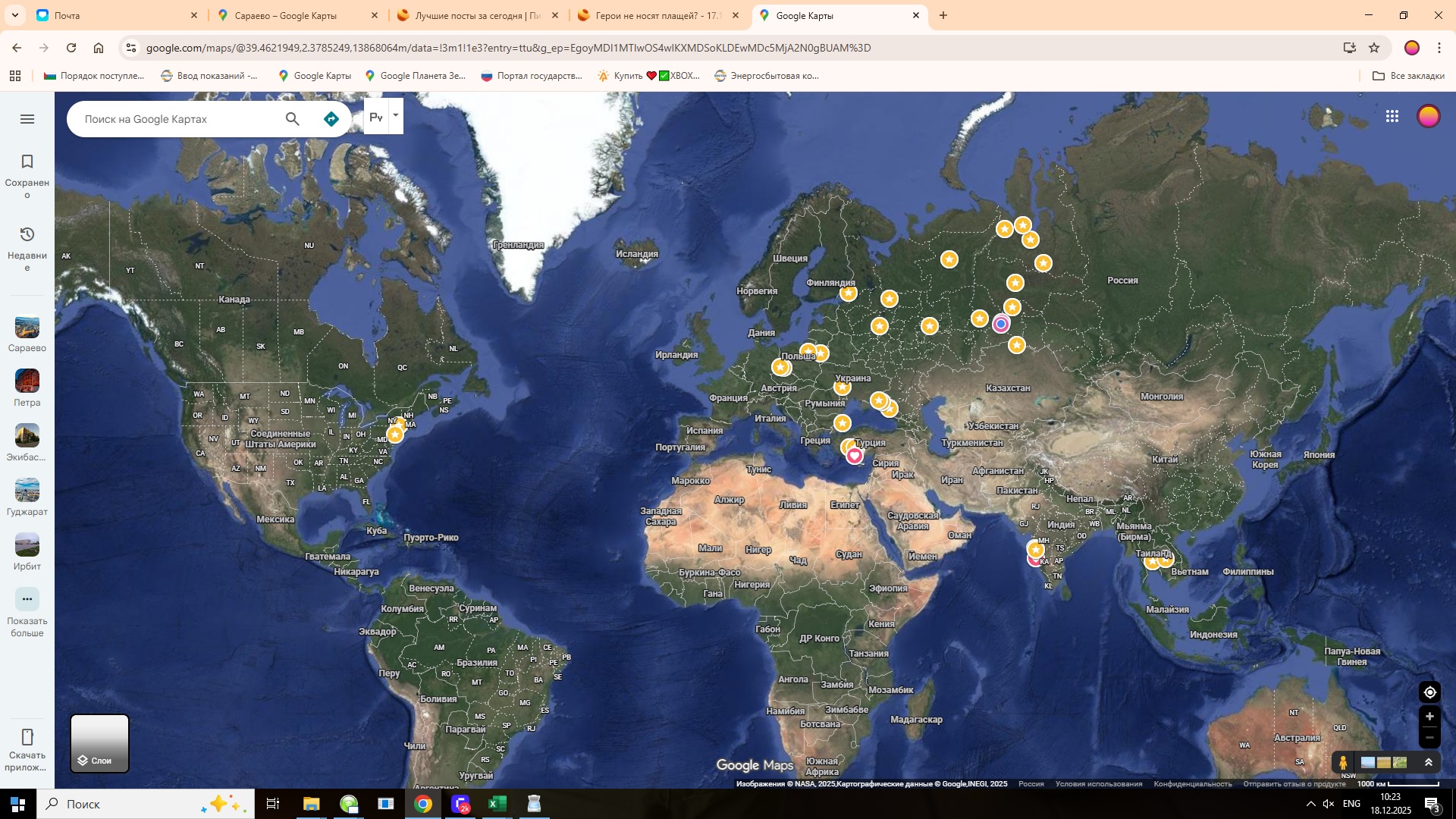
Task: Open the input language dropdown arrow
Action: (395, 116)
